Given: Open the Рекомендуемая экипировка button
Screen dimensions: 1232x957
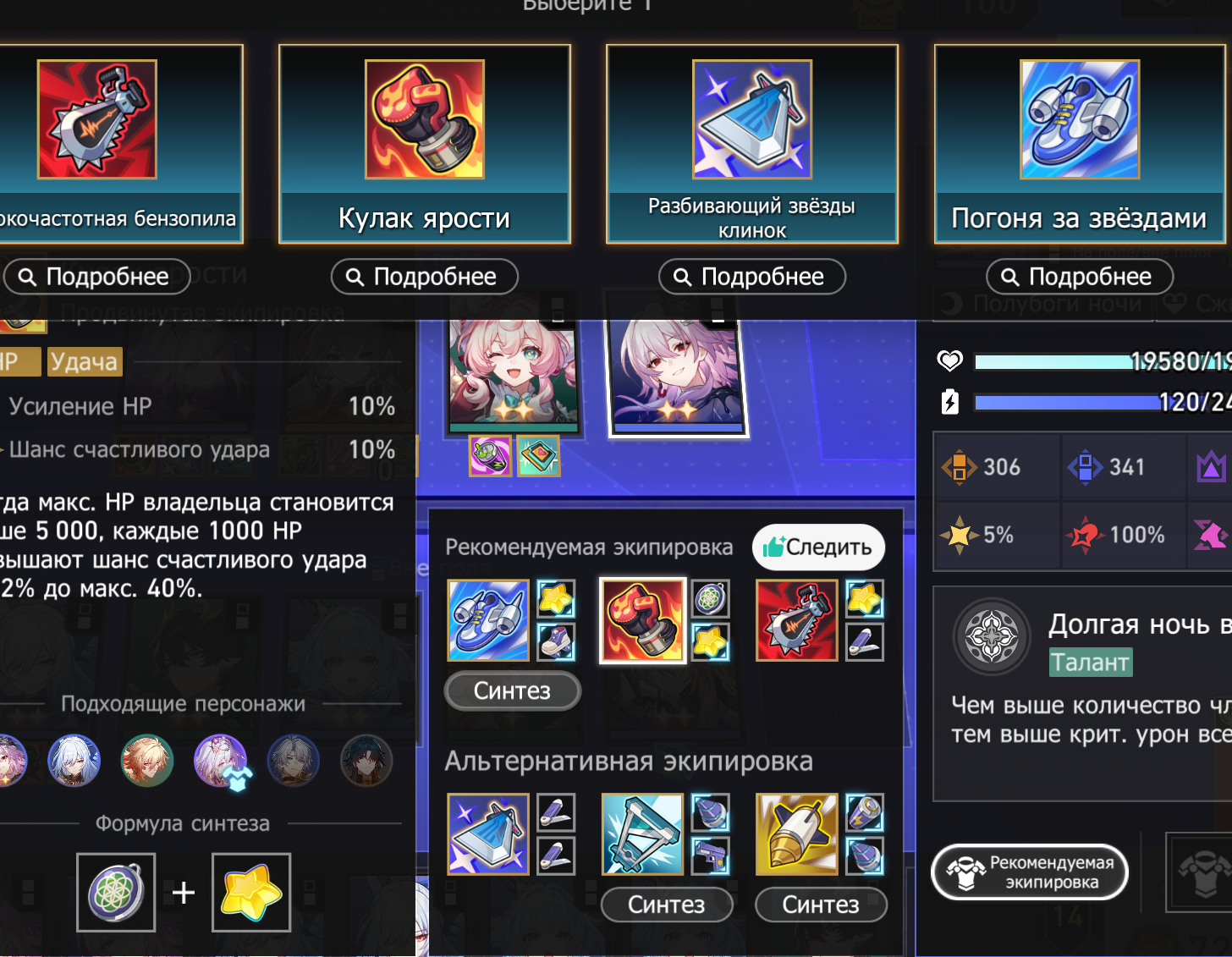Looking at the screenshot, I should pyautogui.click(x=1030, y=872).
